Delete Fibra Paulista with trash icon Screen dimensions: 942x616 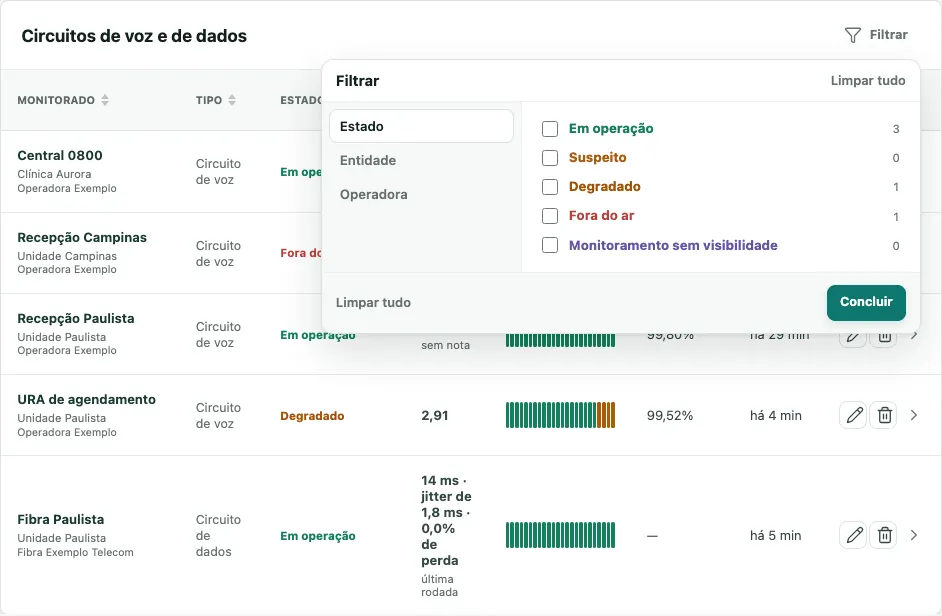tap(884, 535)
